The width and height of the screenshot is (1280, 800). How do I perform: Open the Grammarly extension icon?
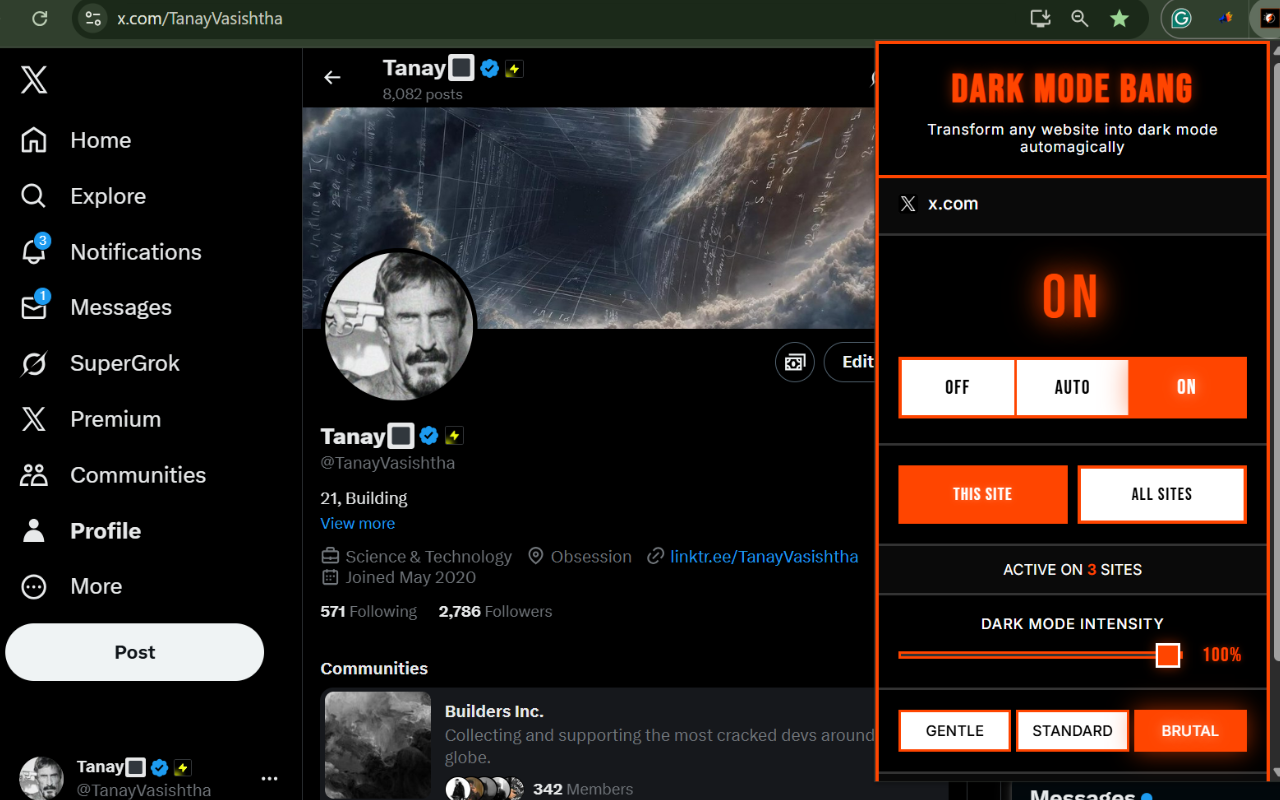click(1181, 18)
